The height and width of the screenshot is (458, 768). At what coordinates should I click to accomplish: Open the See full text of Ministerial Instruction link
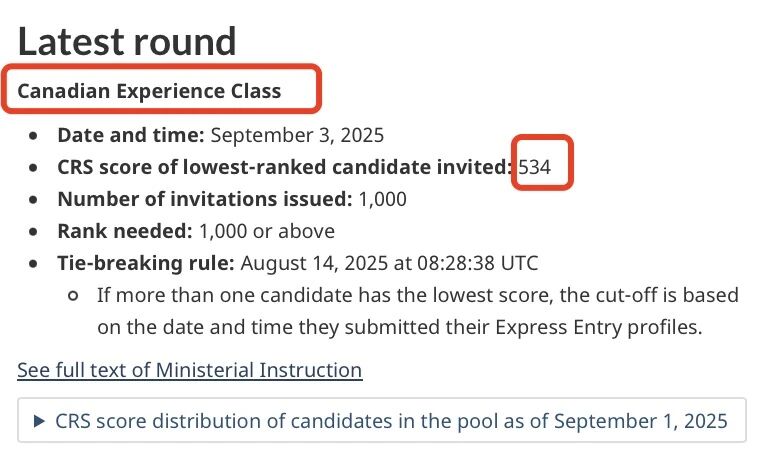click(190, 370)
